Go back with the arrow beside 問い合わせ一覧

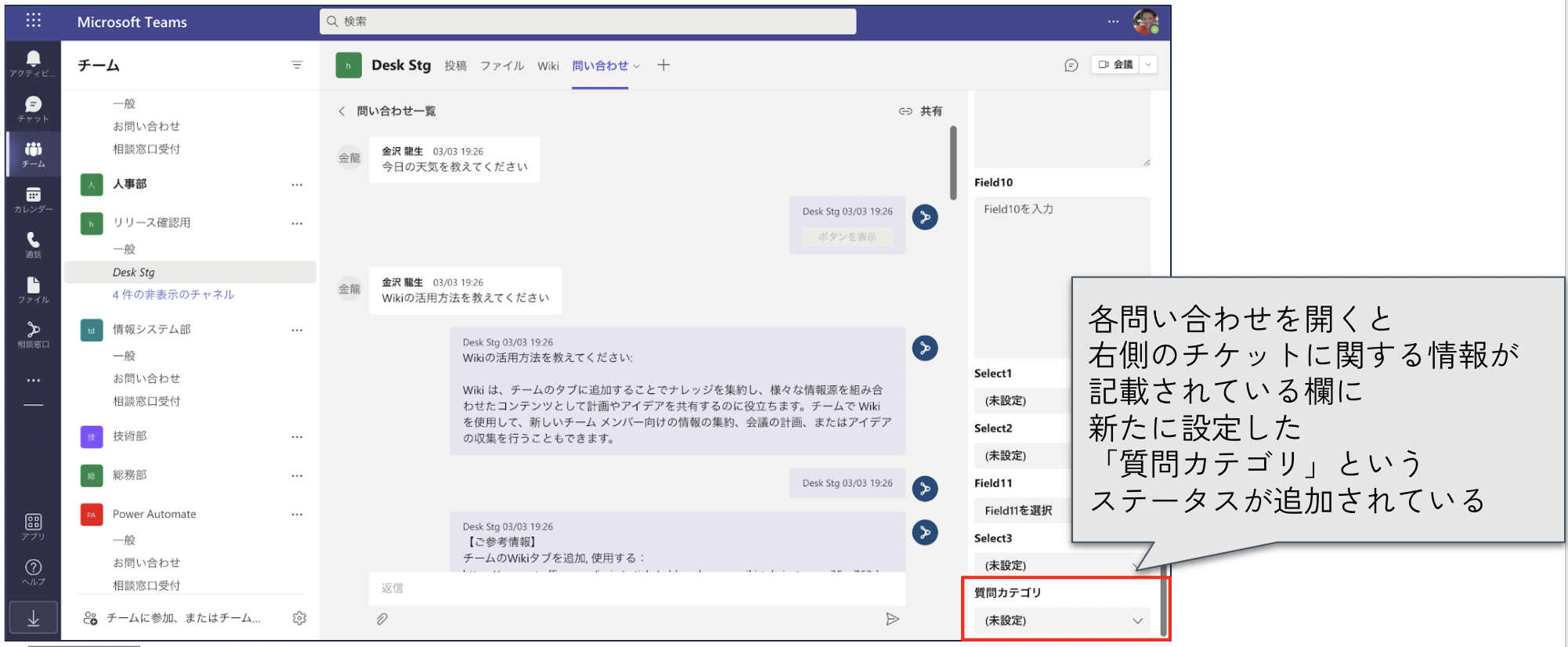coord(341,111)
